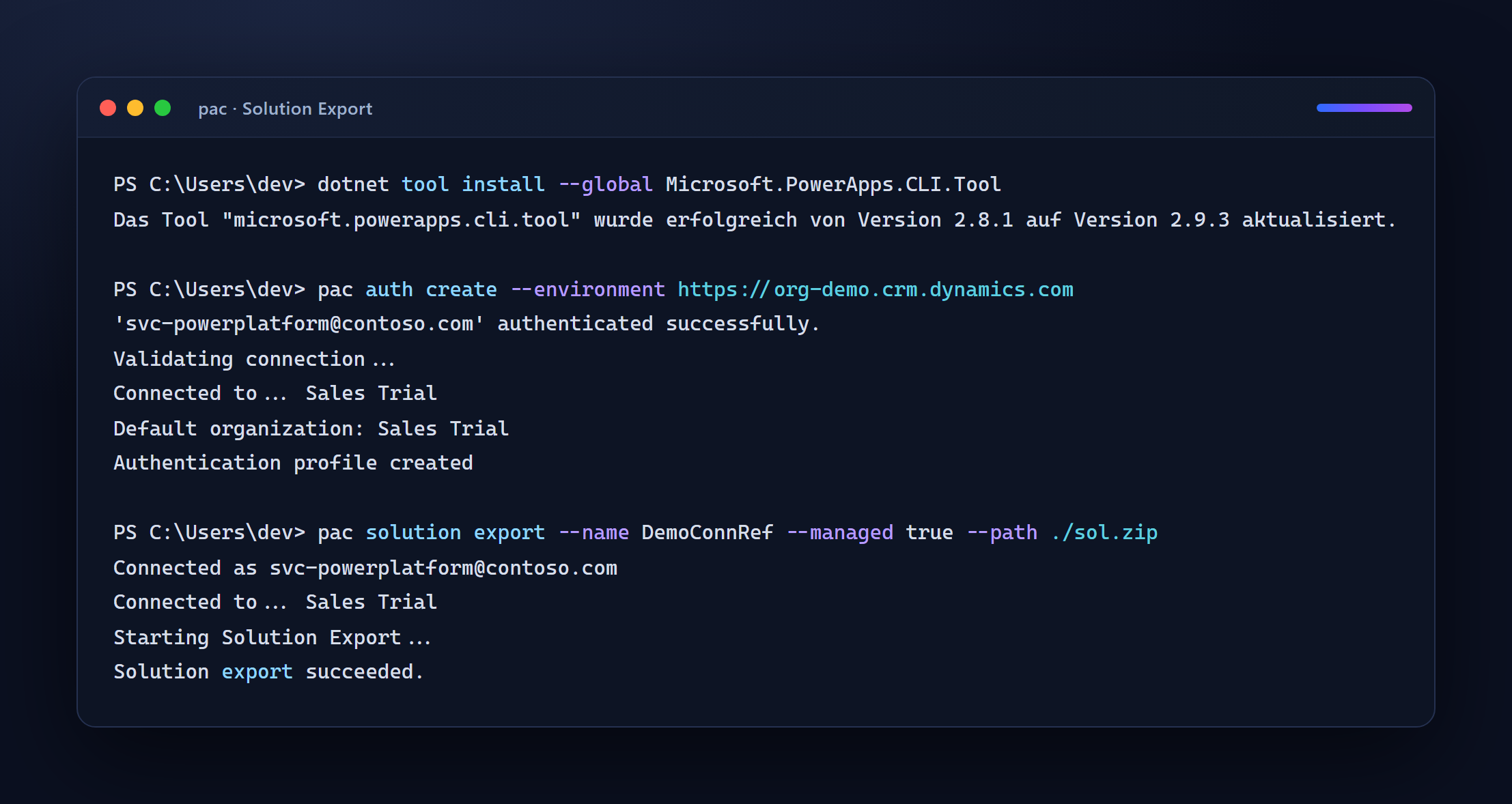The height and width of the screenshot is (804, 1512).
Task: Click the first 'Connected to... Sales Trial' line
Action: coord(275,393)
